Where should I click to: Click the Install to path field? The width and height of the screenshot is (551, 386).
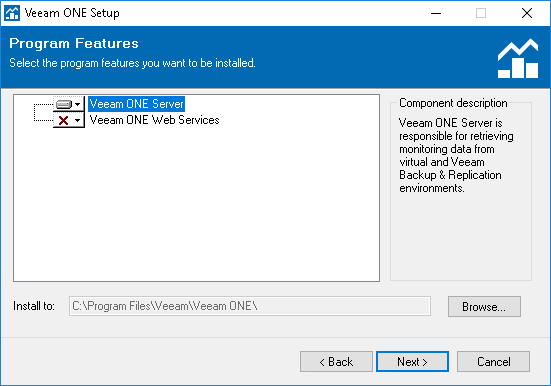coord(250,306)
